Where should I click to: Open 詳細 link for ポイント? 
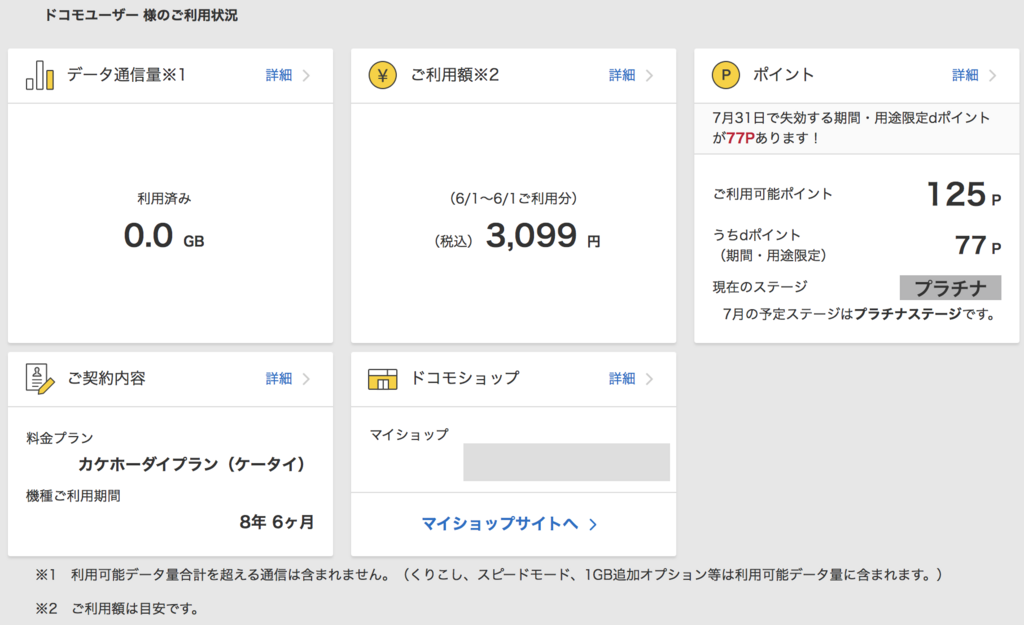[x=965, y=75]
